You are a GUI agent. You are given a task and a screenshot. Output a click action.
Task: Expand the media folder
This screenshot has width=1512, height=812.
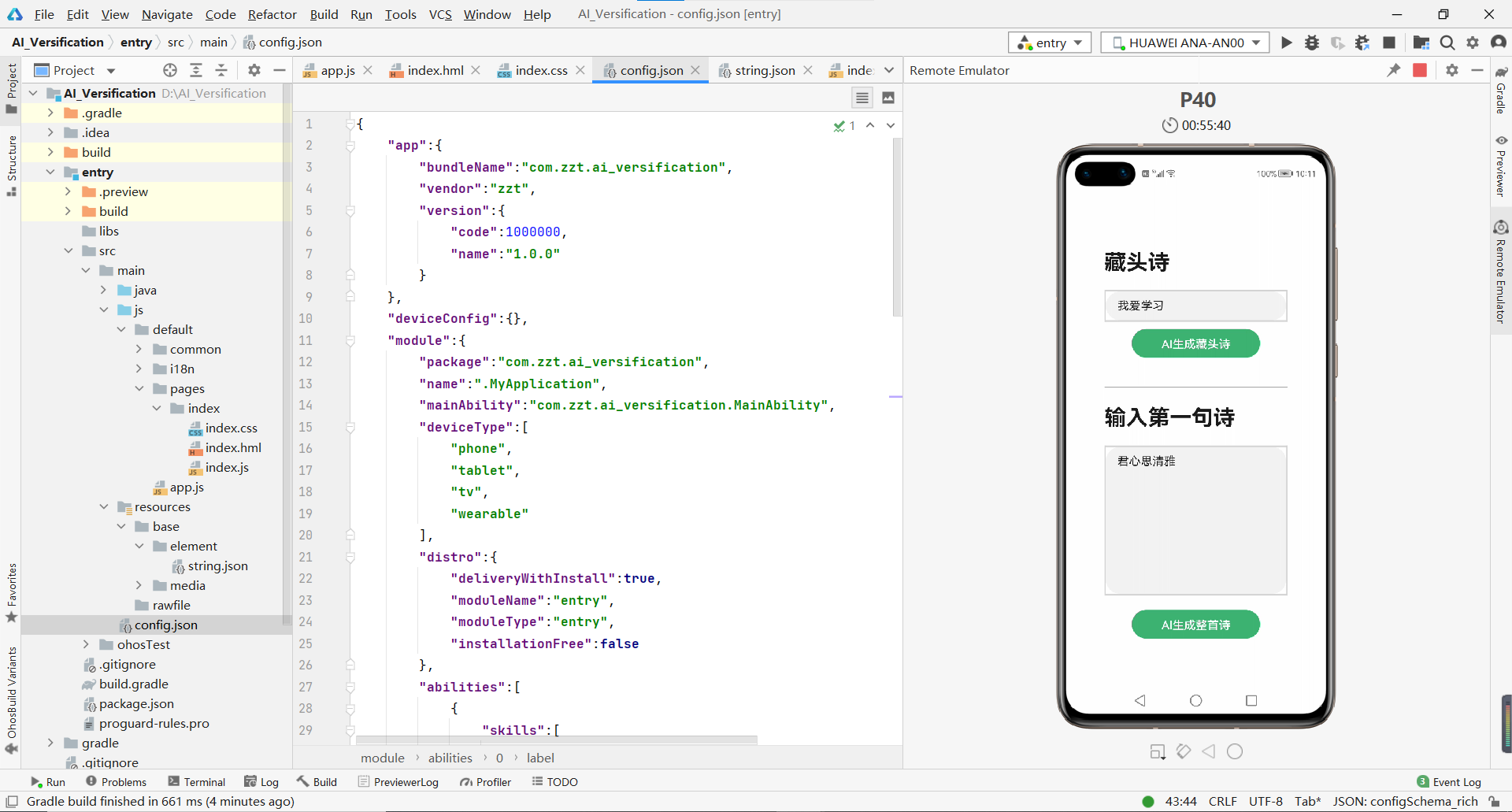click(x=139, y=585)
